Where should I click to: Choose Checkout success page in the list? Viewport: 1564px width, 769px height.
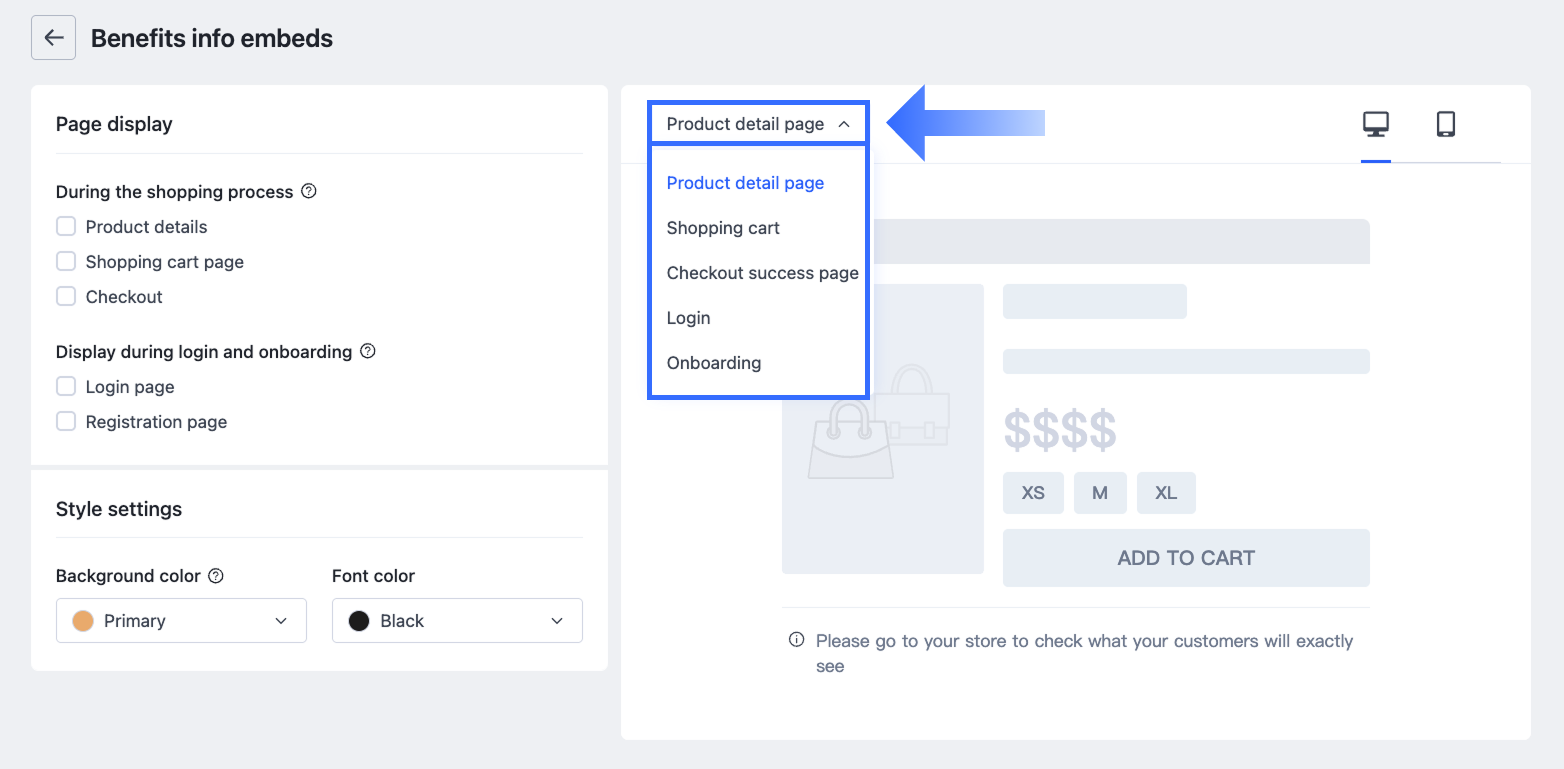762,273
